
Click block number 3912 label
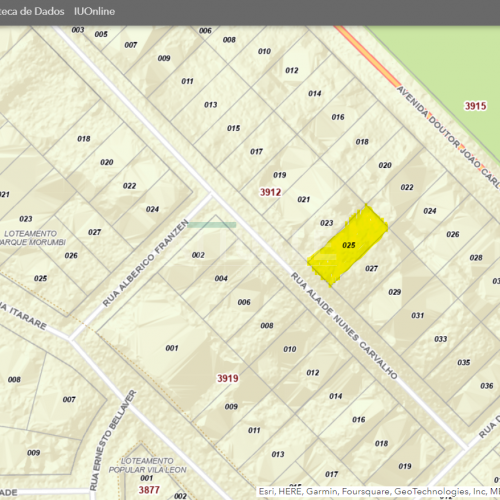tap(270, 192)
